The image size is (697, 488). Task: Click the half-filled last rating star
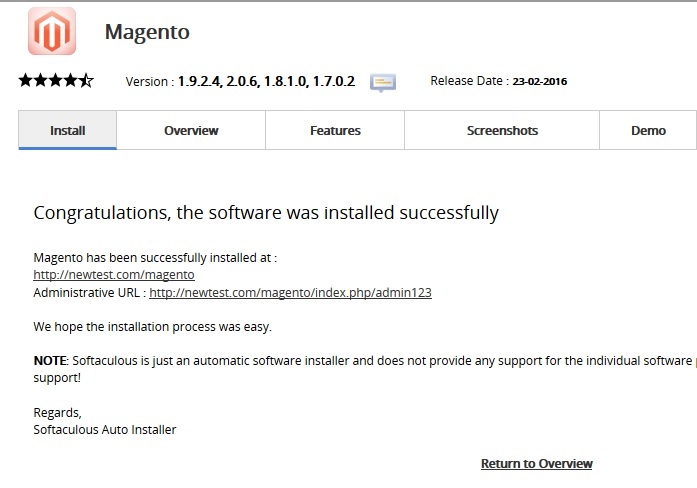[86, 80]
